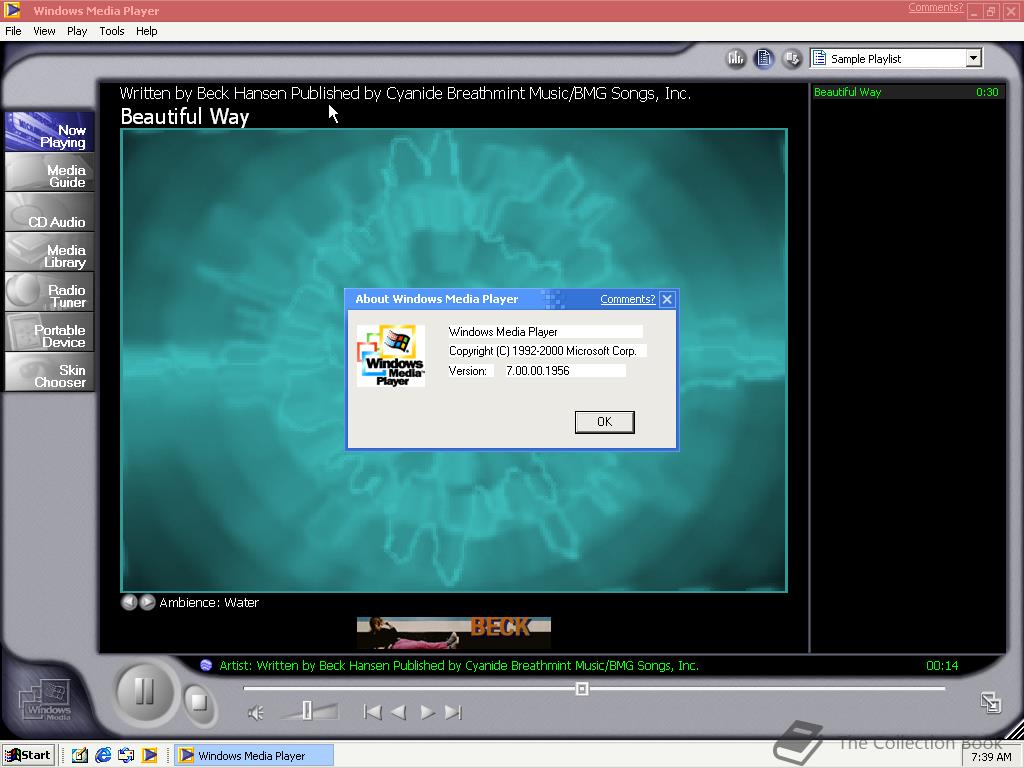Click the round icon before the Artist text
The width and height of the screenshot is (1024, 768).
[x=206, y=665]
